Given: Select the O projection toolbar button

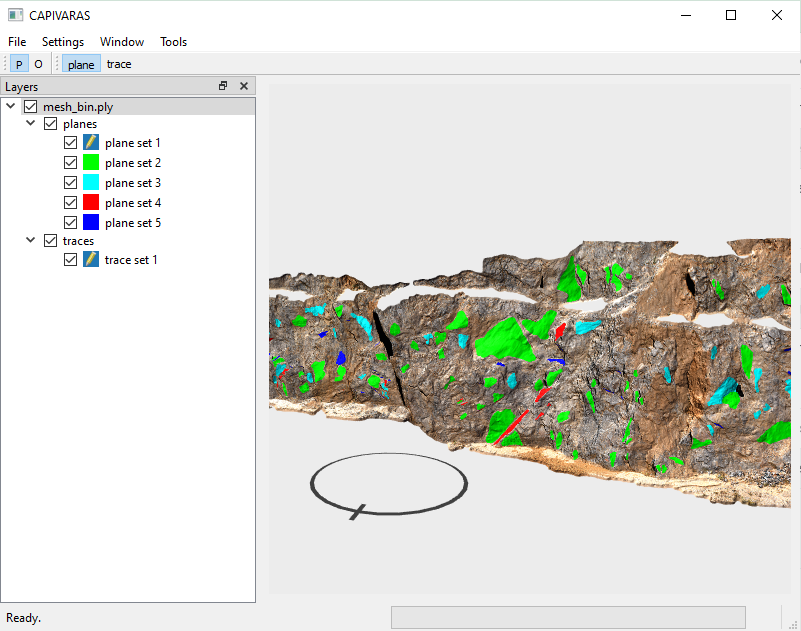Looking at the screenshot, I should point(38,64).
